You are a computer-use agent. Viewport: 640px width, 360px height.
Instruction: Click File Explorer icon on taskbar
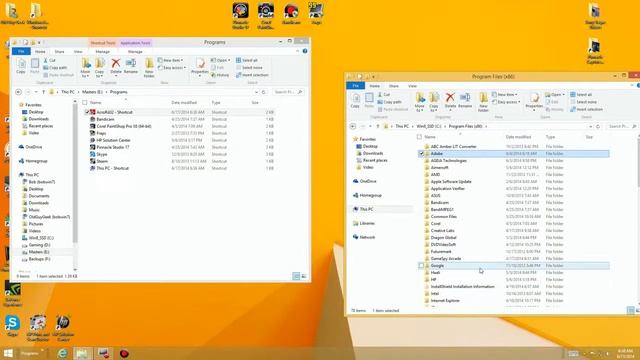point(82,353)
